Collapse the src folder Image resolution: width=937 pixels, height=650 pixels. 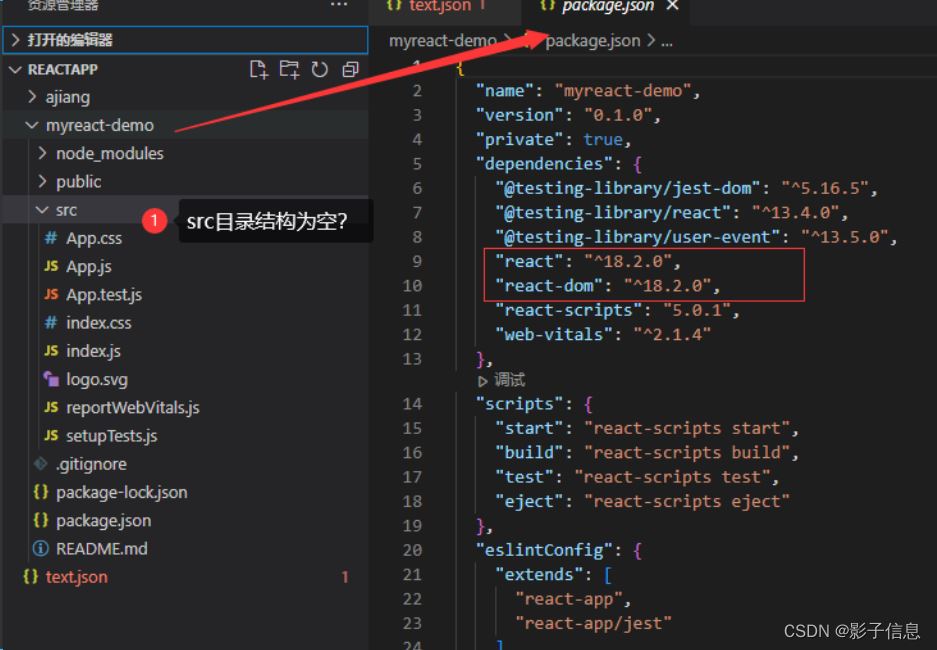pyautogui.click(x=66, y=210)
